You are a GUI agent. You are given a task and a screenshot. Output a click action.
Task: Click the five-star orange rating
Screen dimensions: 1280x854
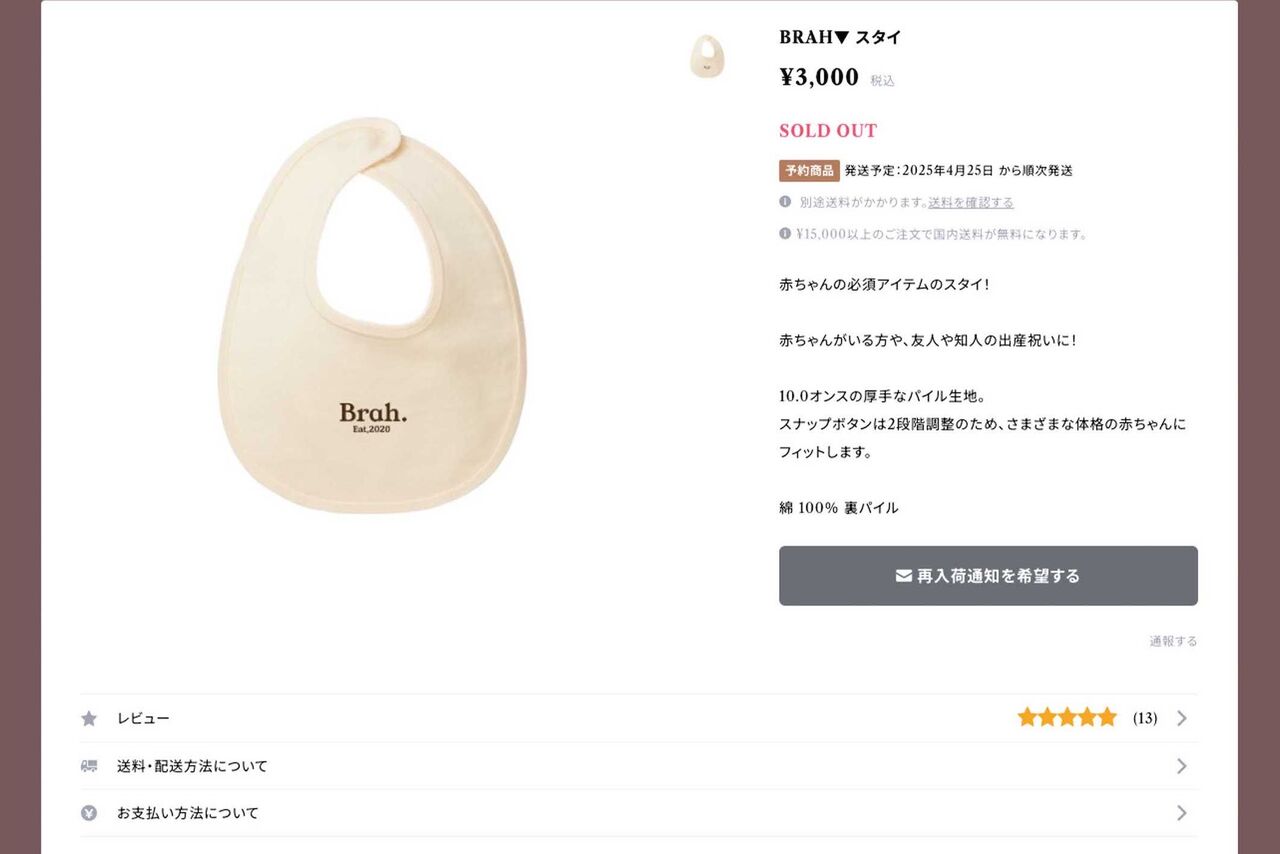1067,717
